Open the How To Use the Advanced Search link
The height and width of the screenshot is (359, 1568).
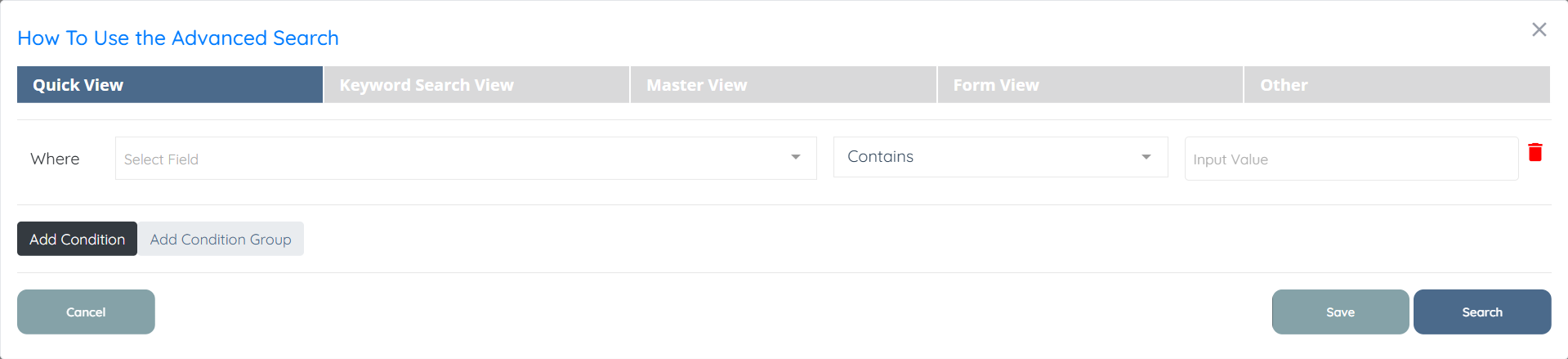tap(178, 38)
